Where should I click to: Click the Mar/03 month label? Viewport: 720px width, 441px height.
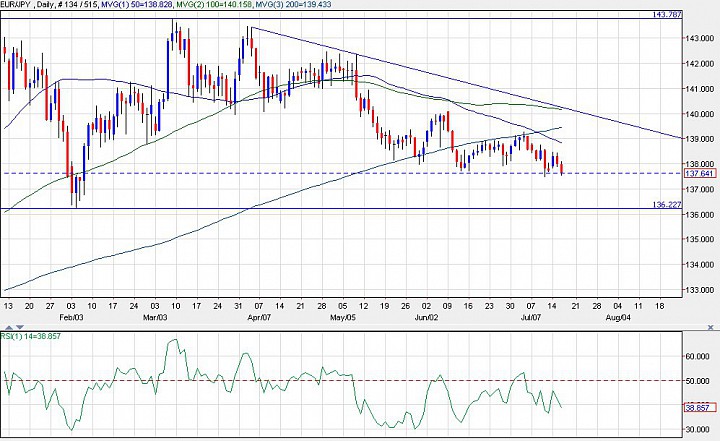pos(155,317)
